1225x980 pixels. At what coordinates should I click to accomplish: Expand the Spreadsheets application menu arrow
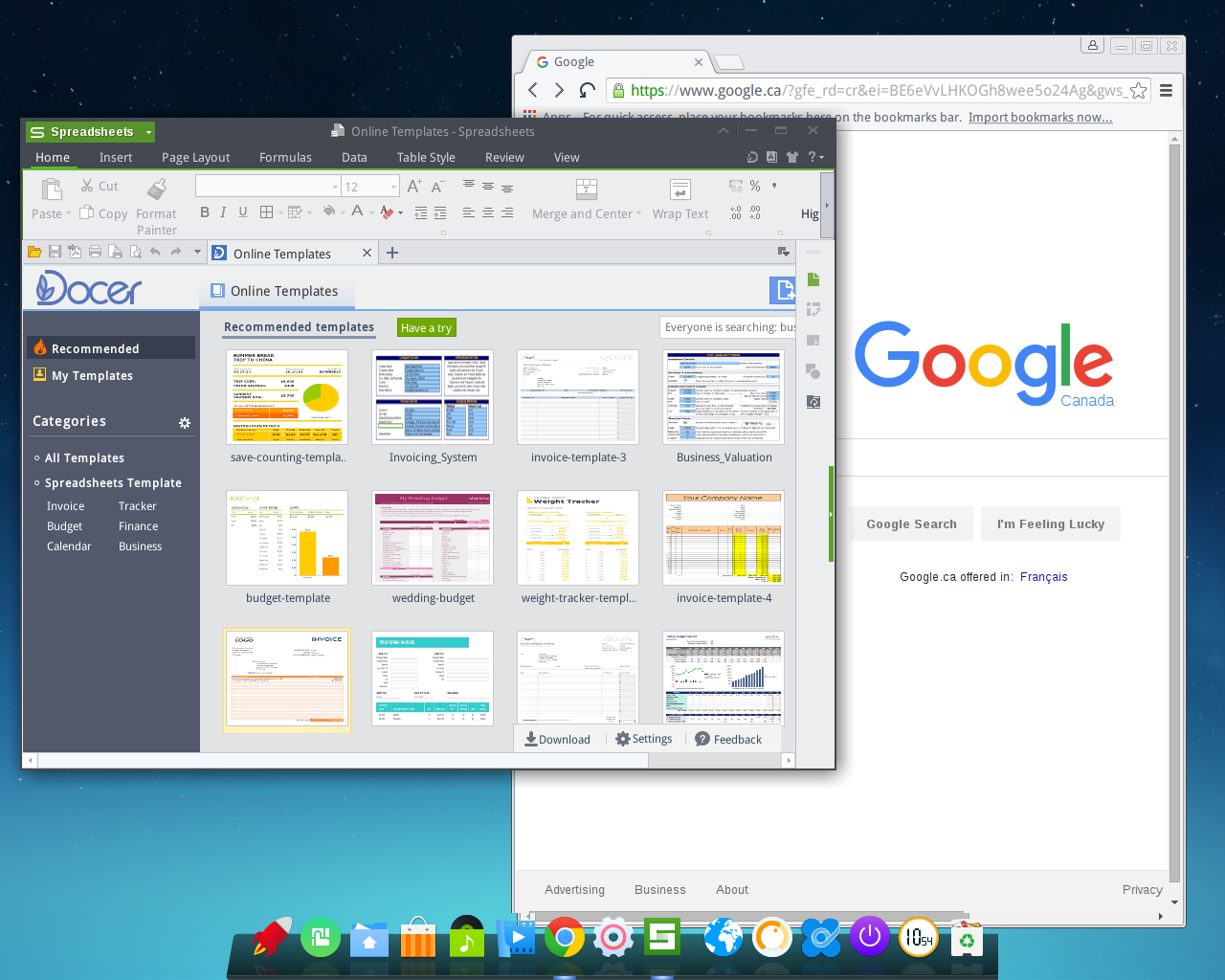pos(148,132)
